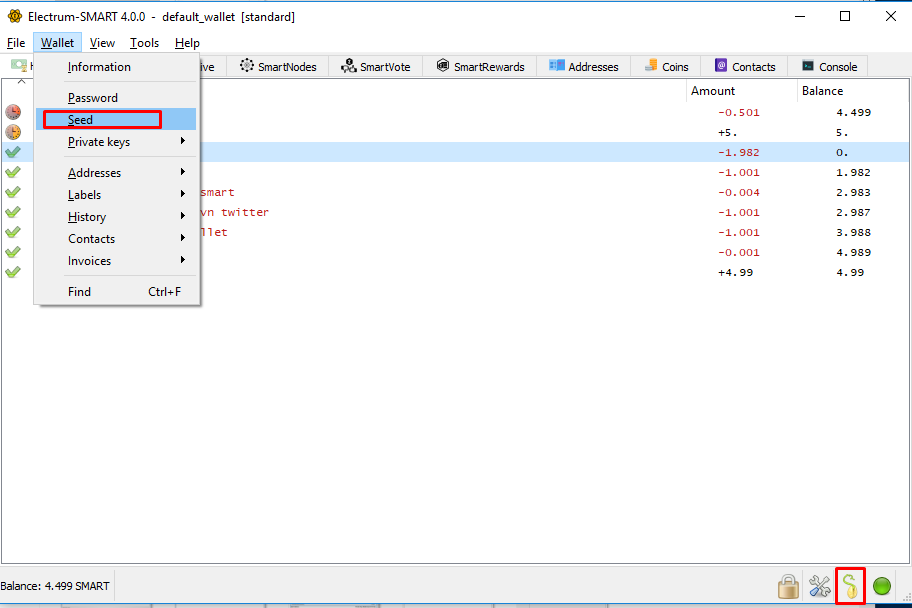Click green checkmark on the -0.004 row
The height and width of the screenshot is (608, 912).
click(13, 192)
